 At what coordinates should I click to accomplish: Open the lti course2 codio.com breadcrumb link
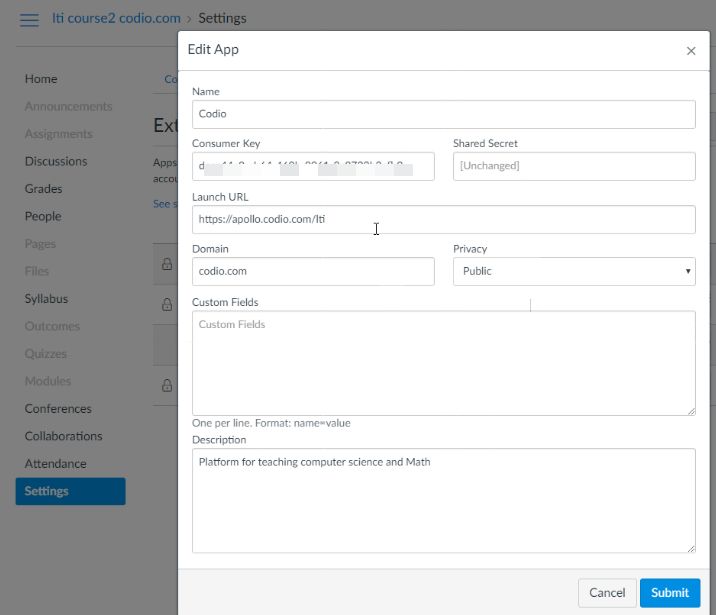coord(116,18)
